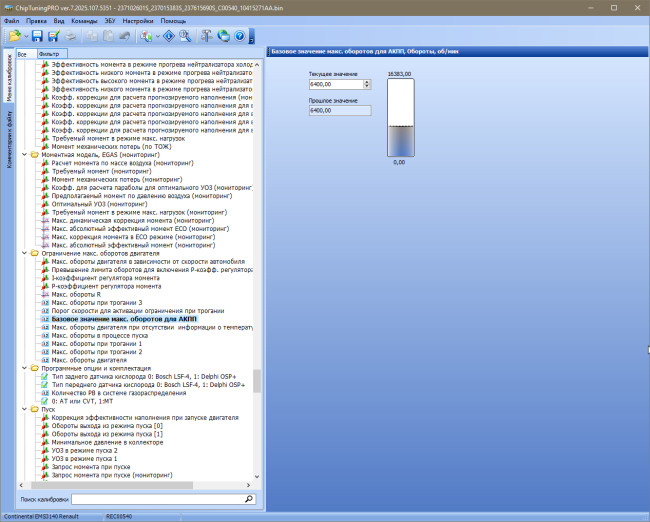
Task: Toggle the '0: AT или CVT, 1:MT' checkbox
Action: (x=44, y=401)
